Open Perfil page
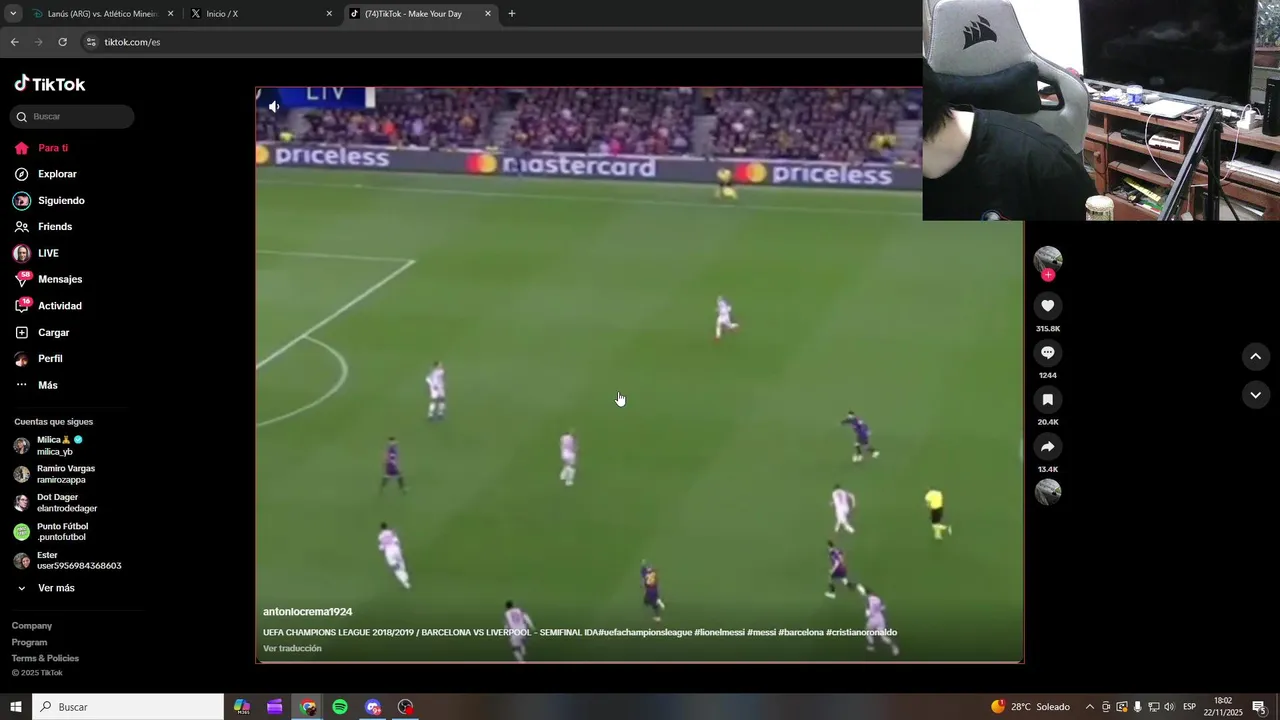 [38, 358]
